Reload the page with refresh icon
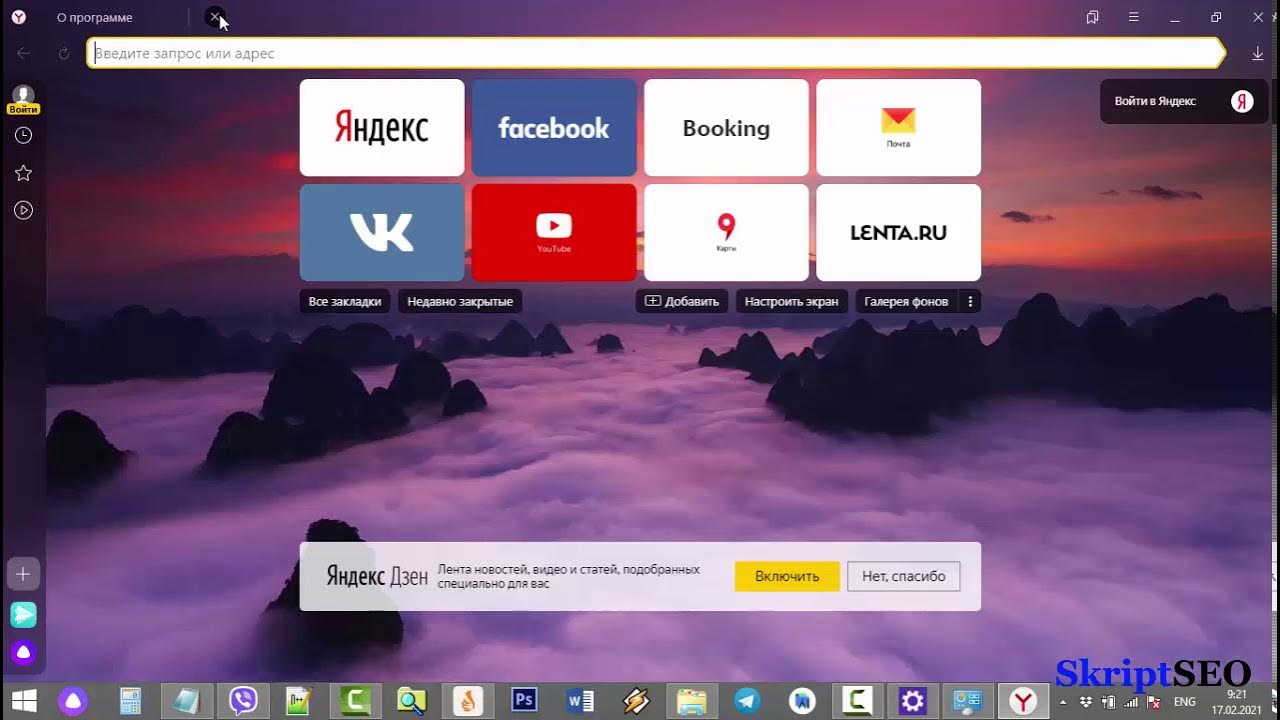 point(64,53)
